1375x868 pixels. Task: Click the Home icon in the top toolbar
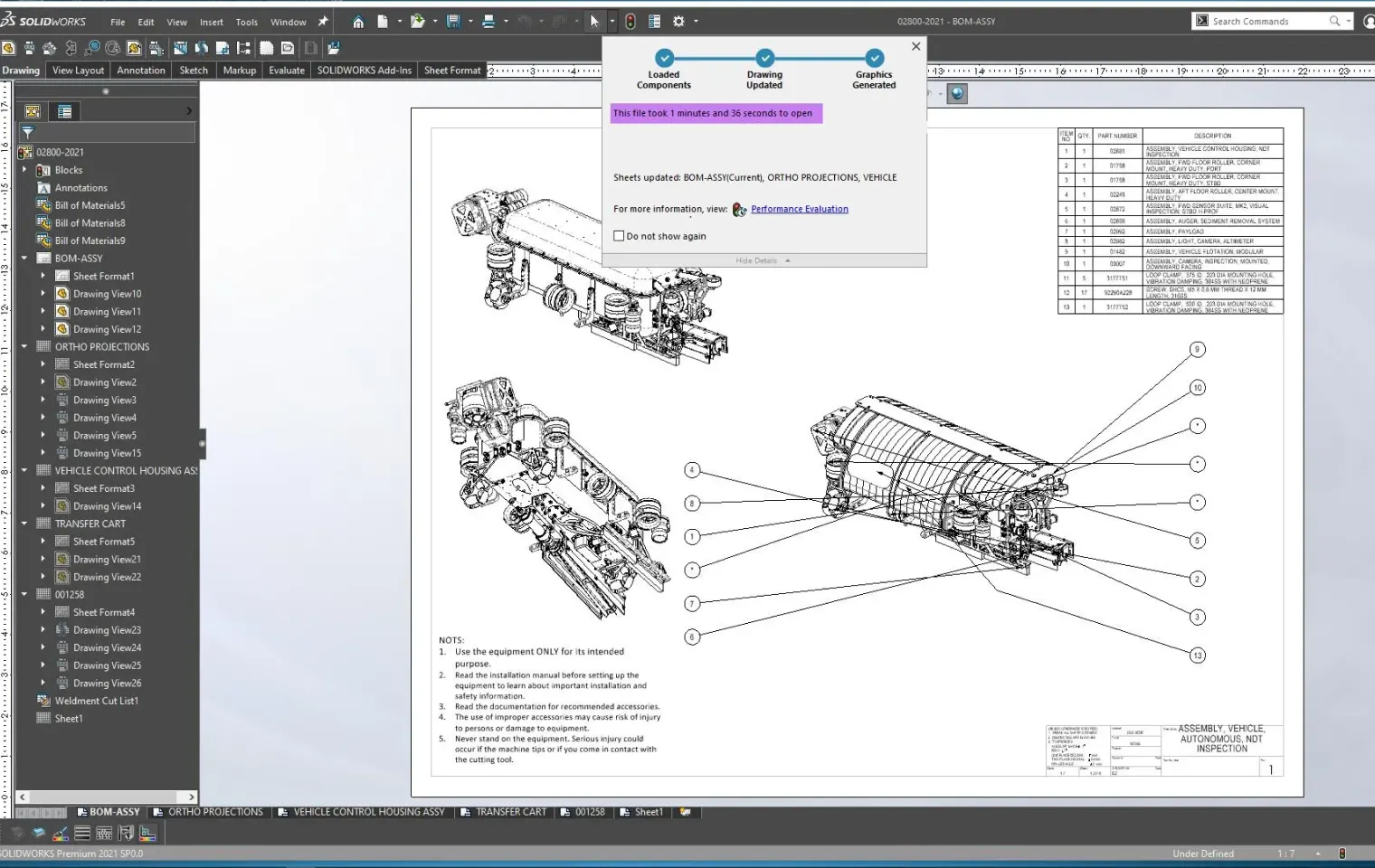tap(358, 22)
